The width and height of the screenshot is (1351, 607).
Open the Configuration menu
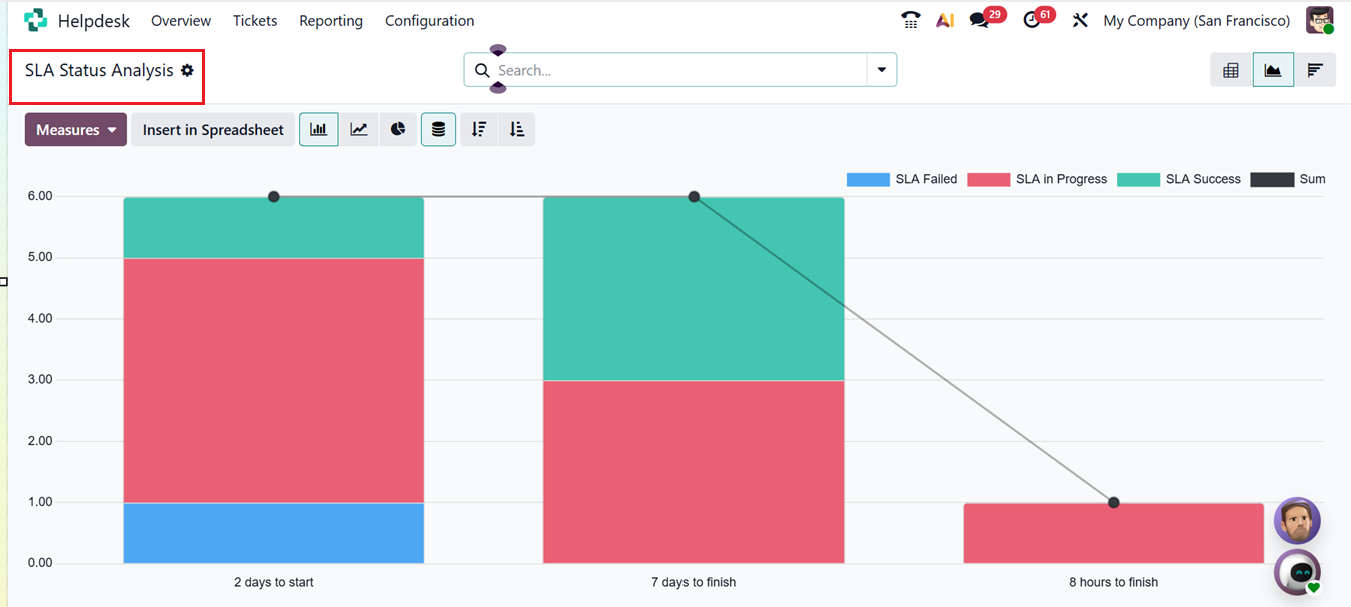pyautogui.click(x=429, y=21)
